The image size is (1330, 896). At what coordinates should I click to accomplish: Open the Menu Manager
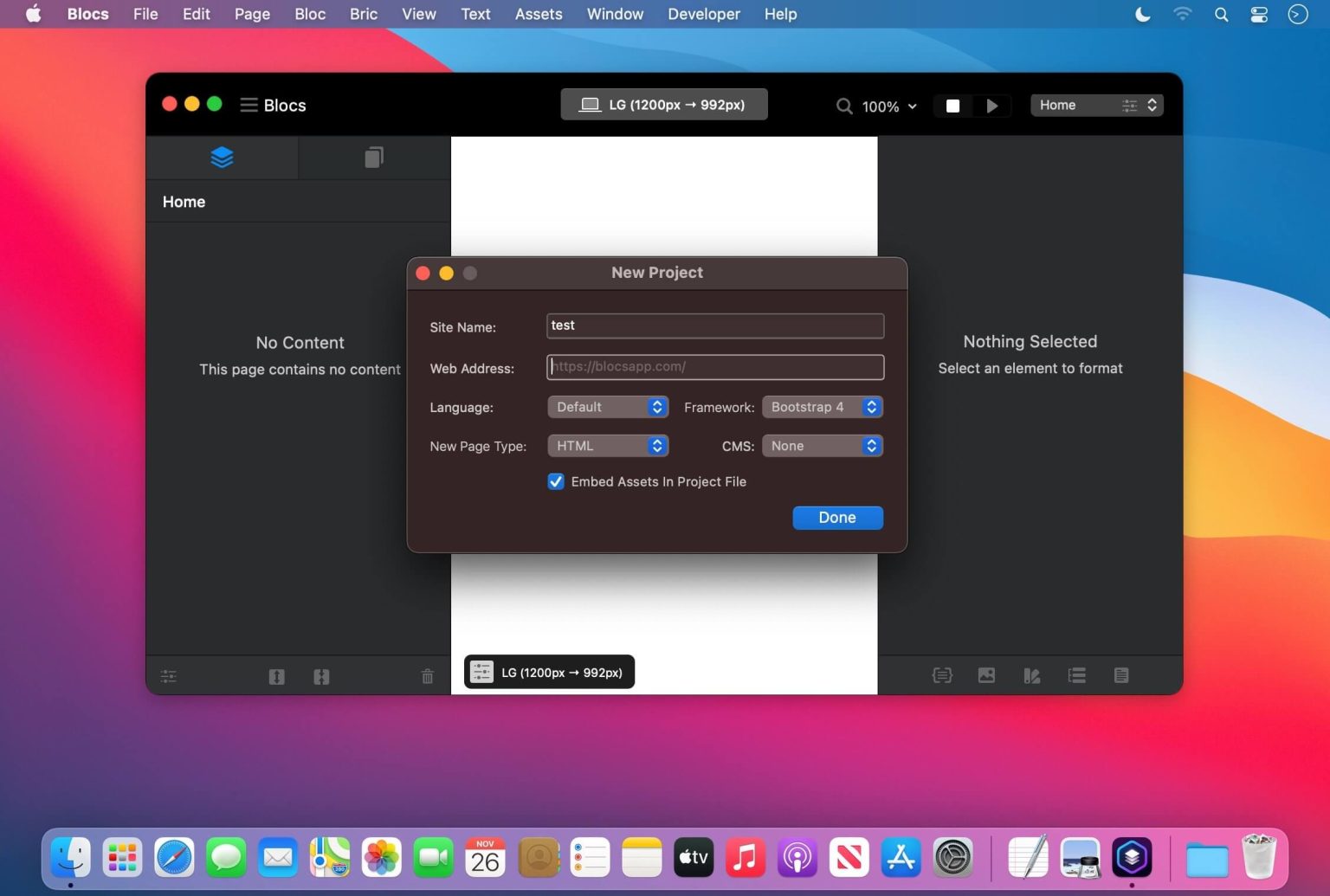[1076, 675]
